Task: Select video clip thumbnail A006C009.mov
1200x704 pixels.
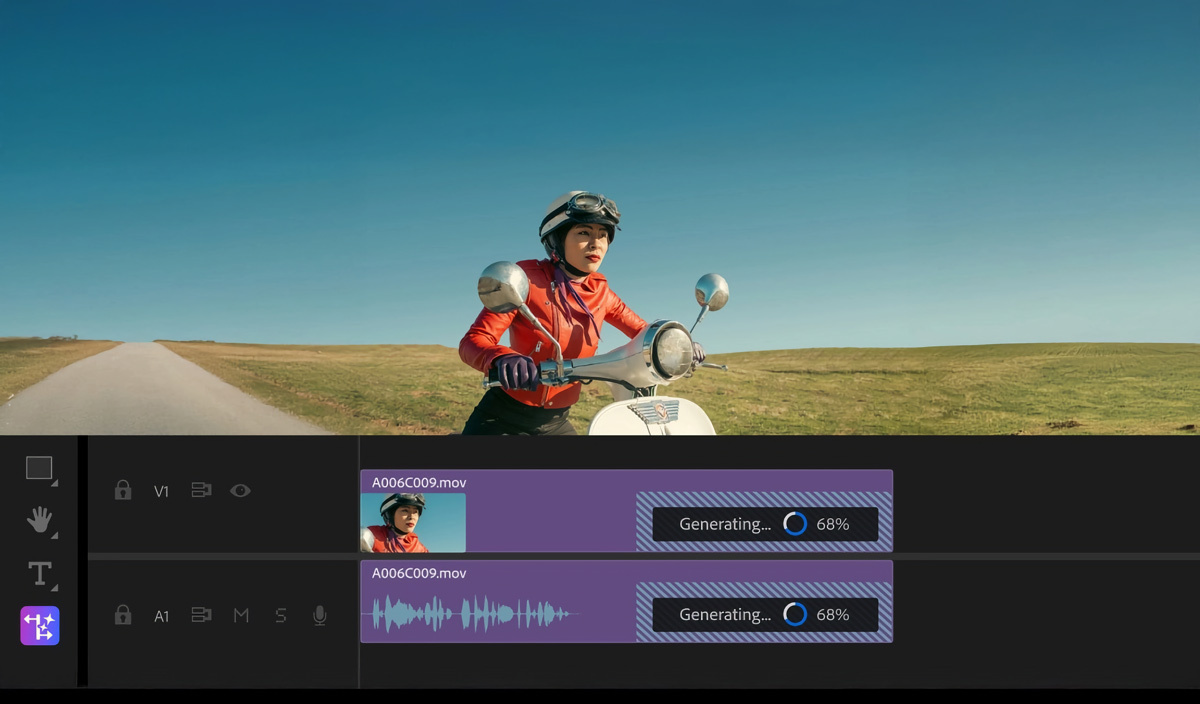Action: tap(413, 522)
